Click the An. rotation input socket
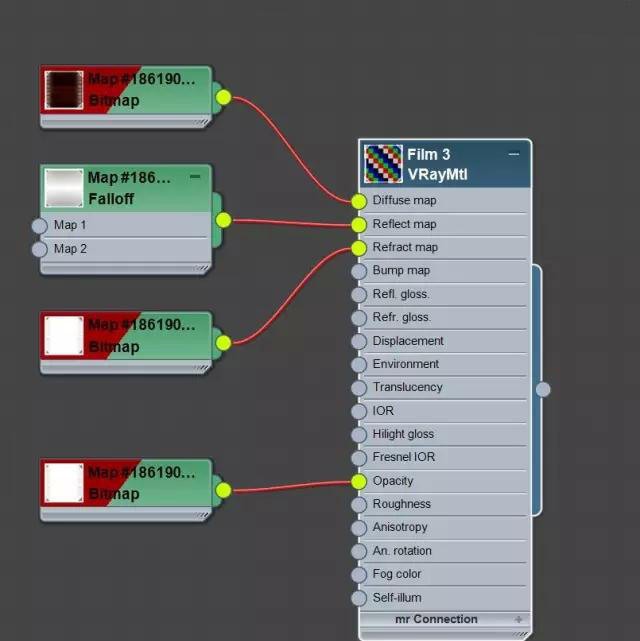Image resolution: width=640 pixels, height=641 pixels. coord(359,551)
